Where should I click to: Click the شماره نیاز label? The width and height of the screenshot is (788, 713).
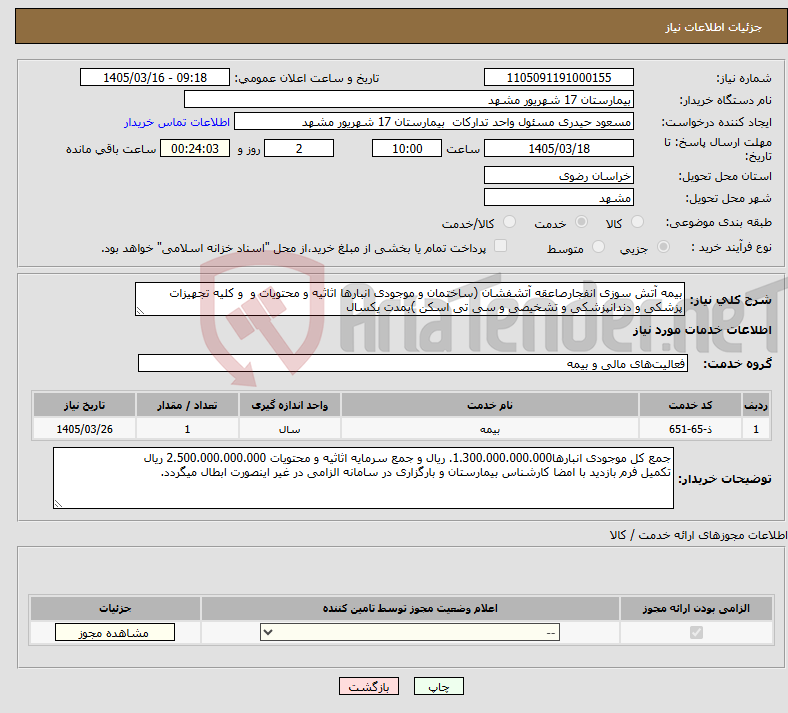coord(744,78)
